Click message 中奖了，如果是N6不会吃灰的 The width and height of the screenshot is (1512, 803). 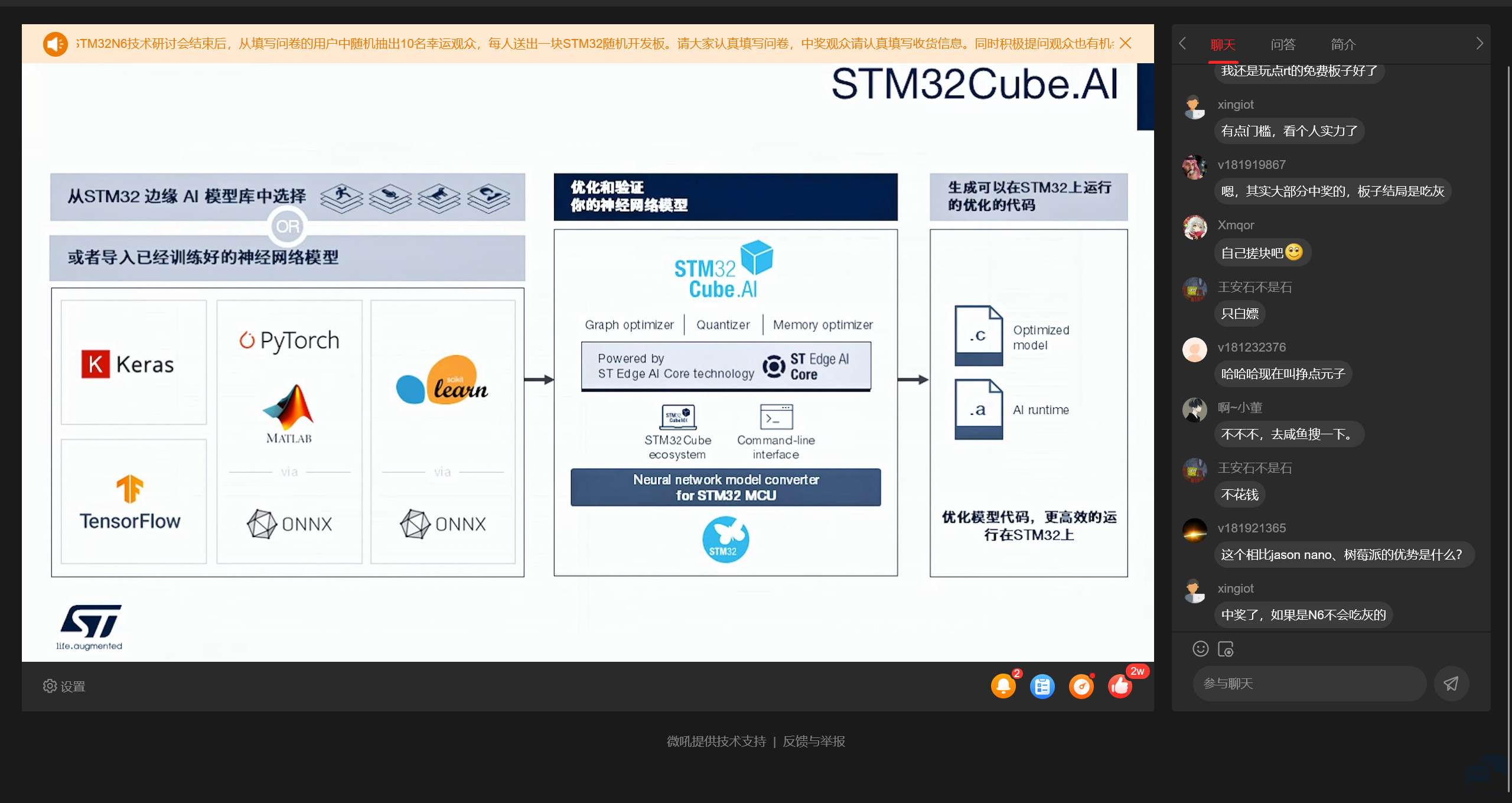point(1304,615)
